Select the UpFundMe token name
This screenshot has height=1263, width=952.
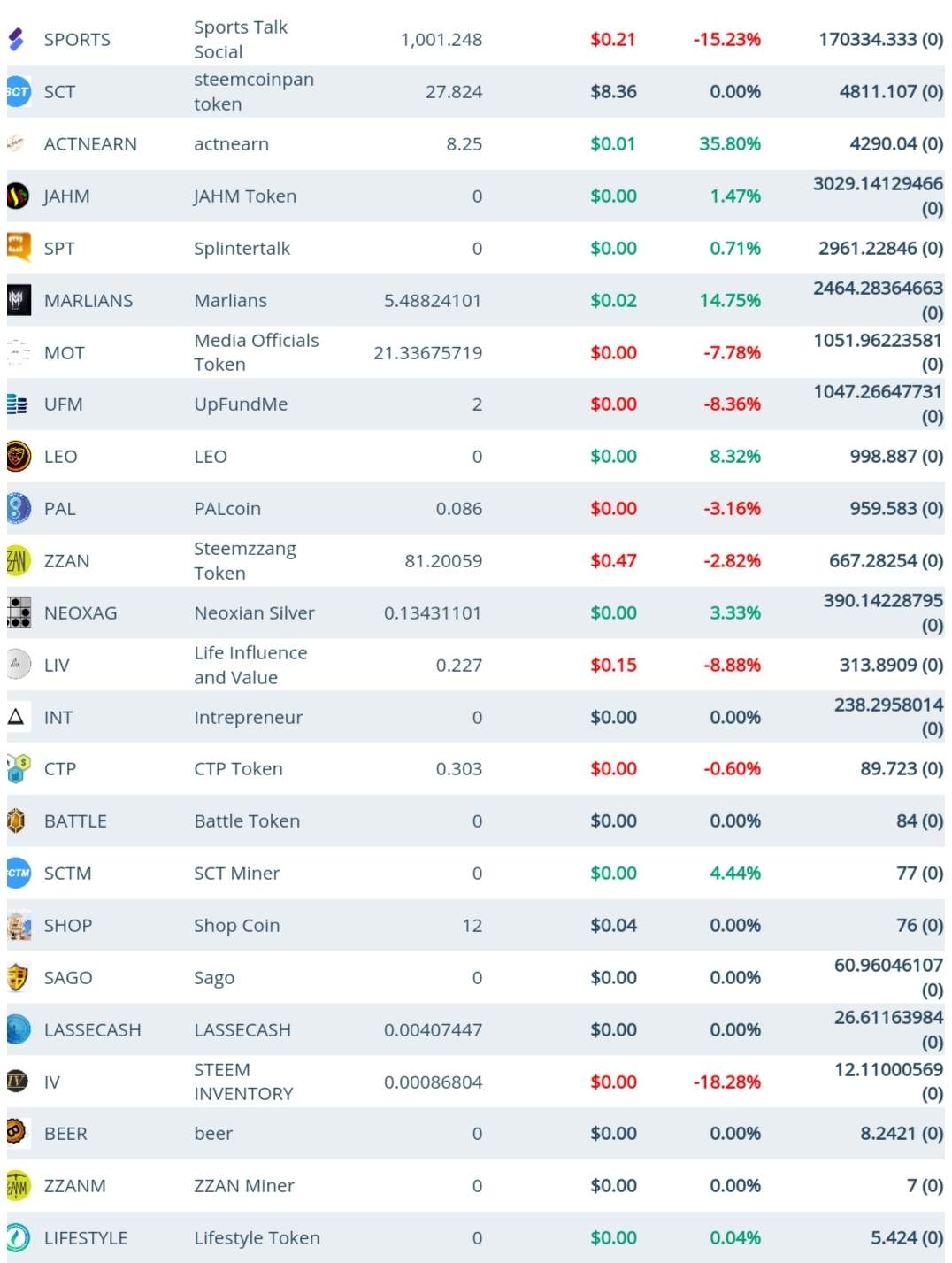tap(241, 404)
